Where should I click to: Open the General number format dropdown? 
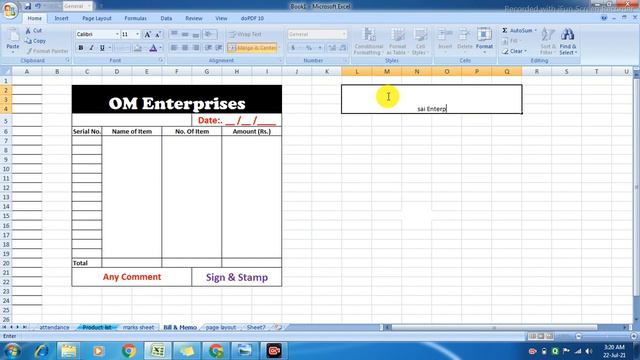coord(344,34)
